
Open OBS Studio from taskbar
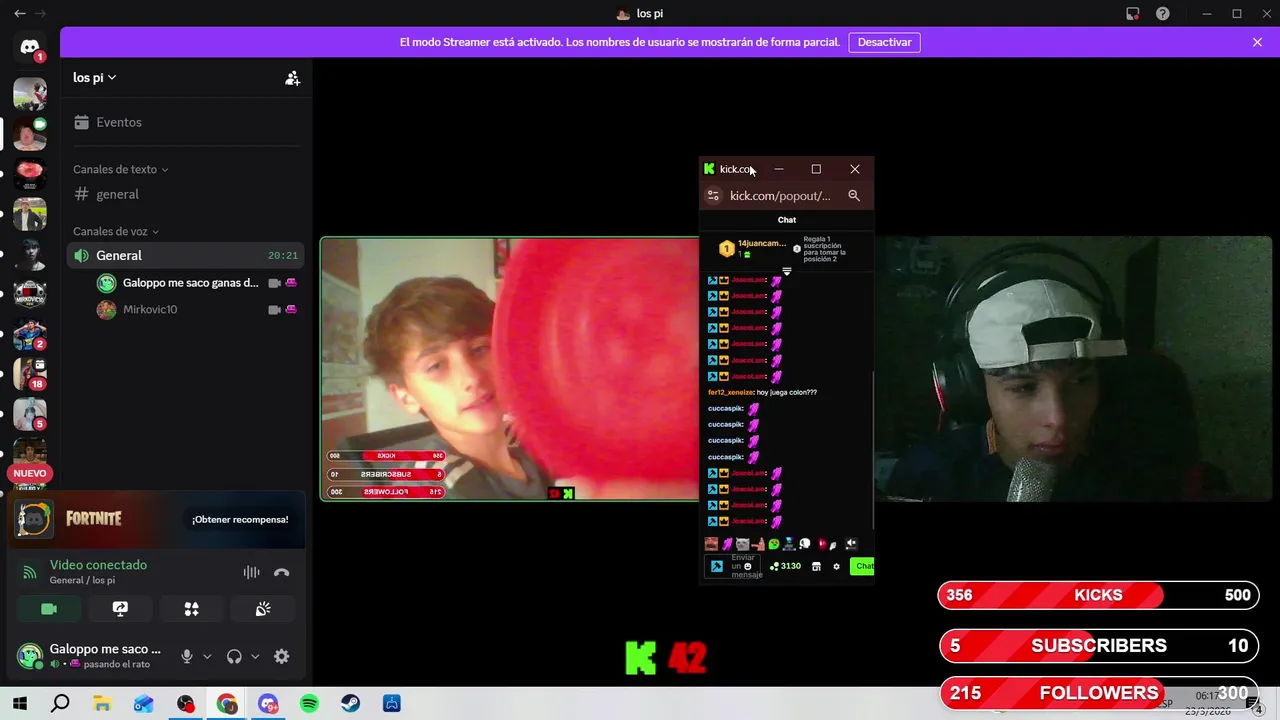tap(185, 704)
